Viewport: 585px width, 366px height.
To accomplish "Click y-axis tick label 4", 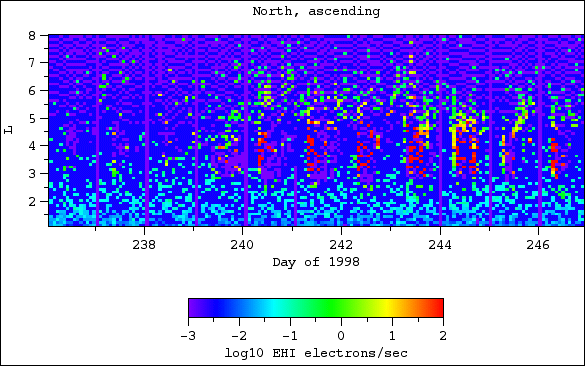I will pyautogui.click(x=32, y=146).
